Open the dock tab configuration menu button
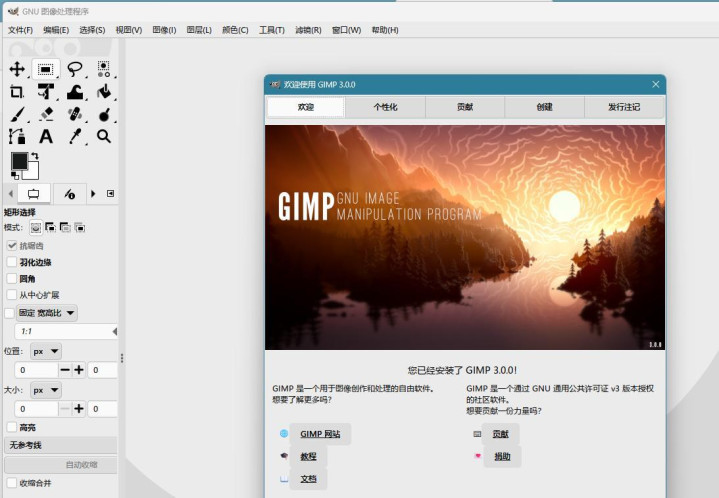This screenshot has height=498, width=719. pos(111,194)
